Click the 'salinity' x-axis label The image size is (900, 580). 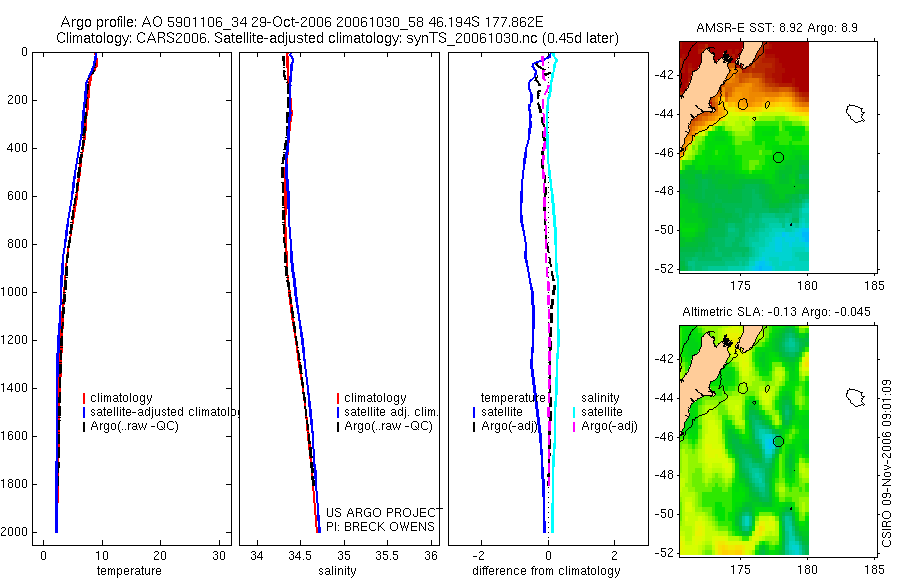337,571
